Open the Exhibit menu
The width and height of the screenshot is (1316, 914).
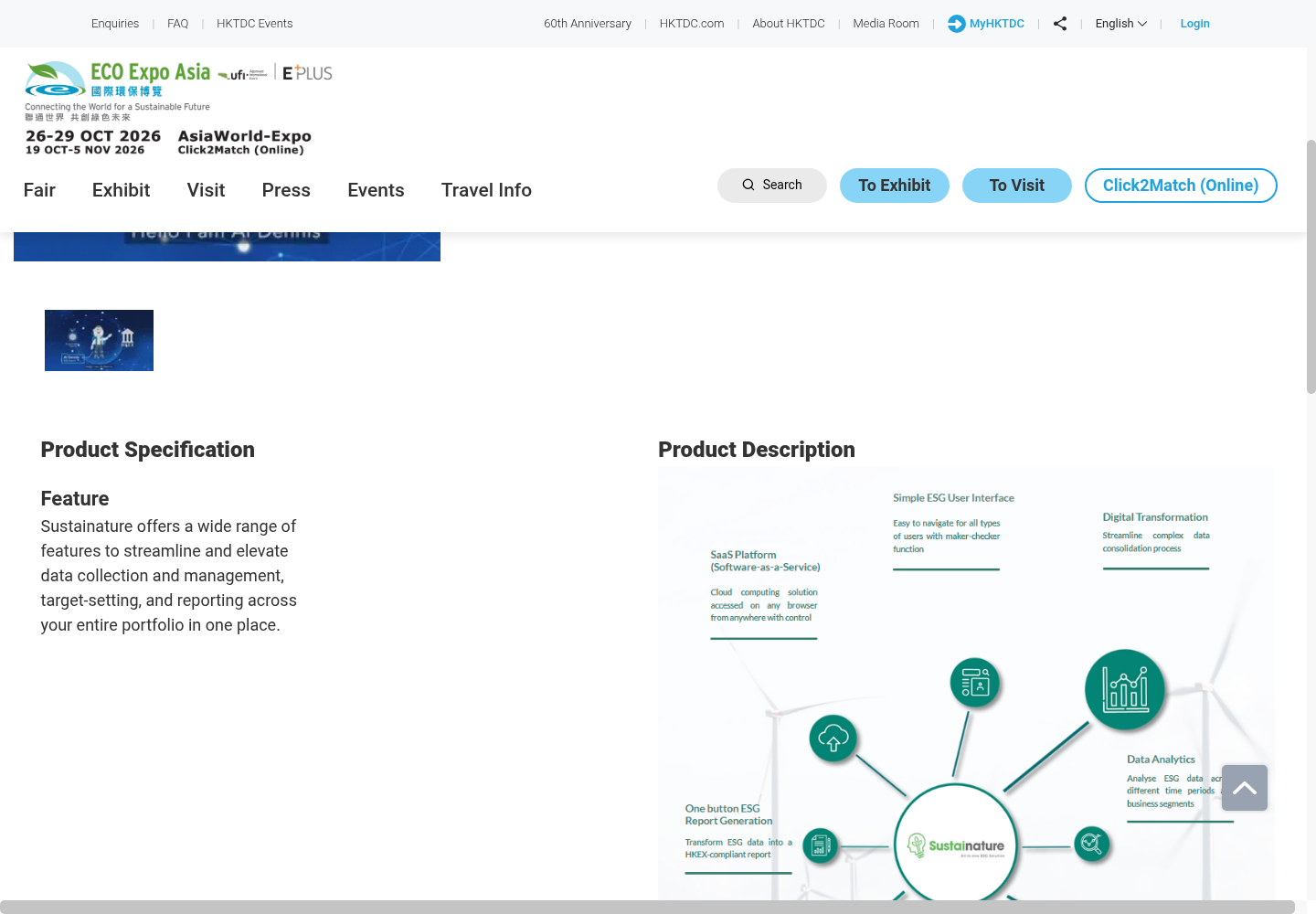tap(121, 190)
